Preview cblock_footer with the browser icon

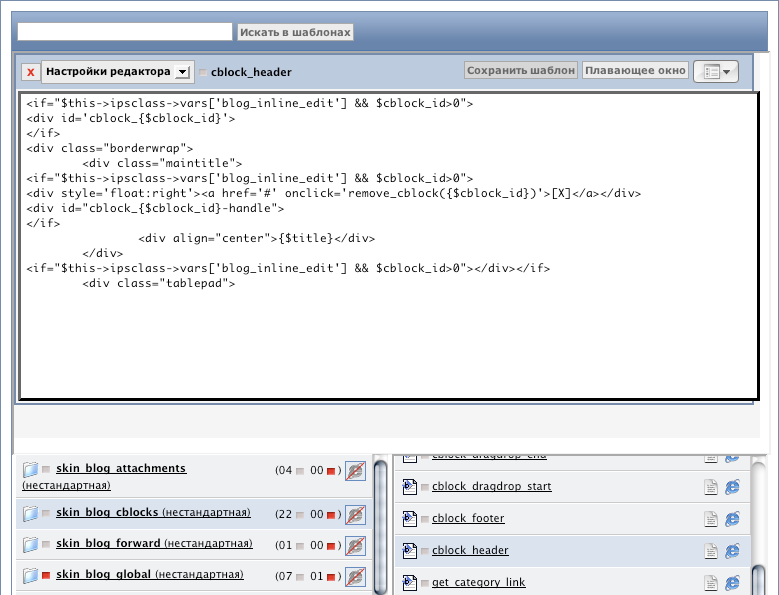point(732,520)
